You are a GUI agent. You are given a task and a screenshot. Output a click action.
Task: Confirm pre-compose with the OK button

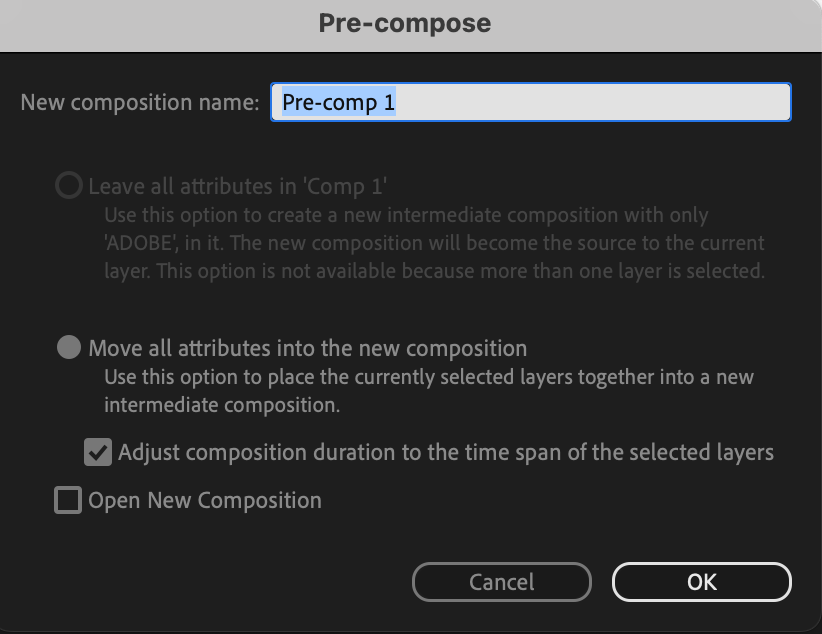coord(701,582)
